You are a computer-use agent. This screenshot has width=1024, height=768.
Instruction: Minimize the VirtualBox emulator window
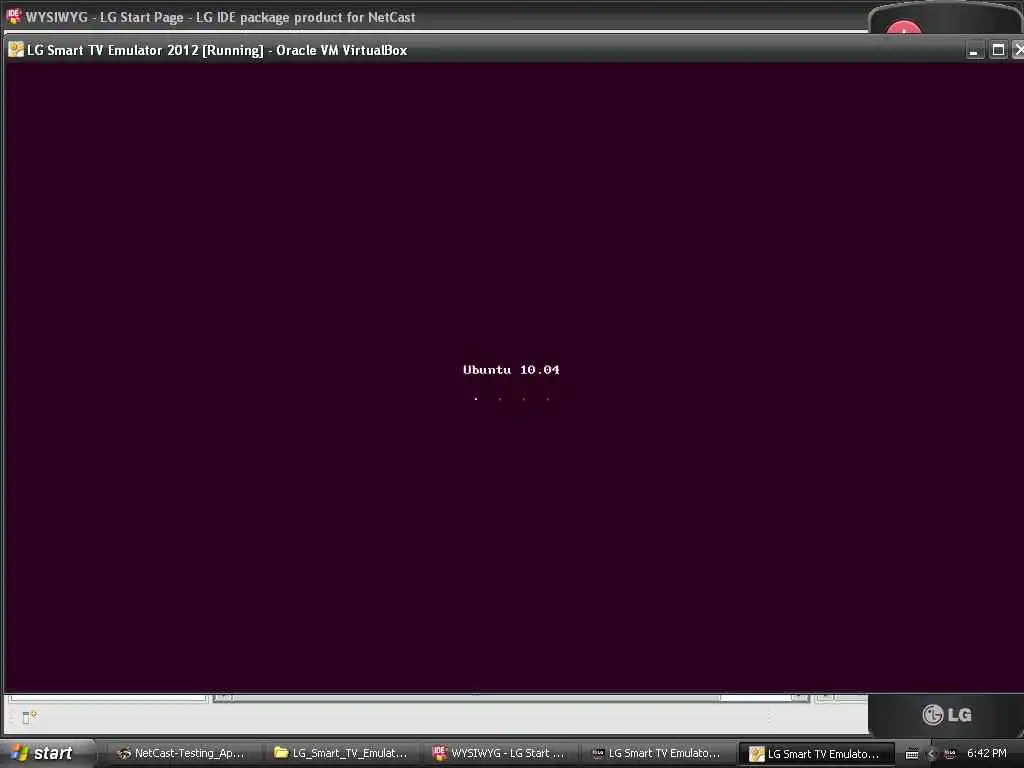click(x=974, y=50)
